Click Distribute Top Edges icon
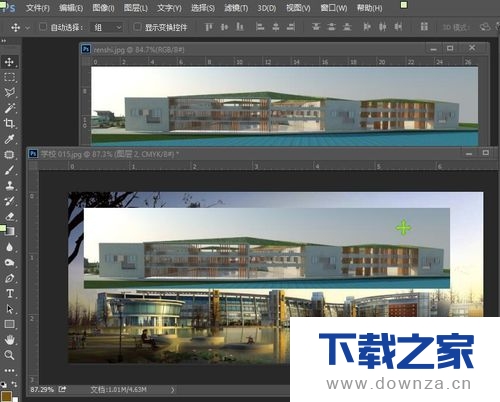500x402 pixels. coord(316,27)
